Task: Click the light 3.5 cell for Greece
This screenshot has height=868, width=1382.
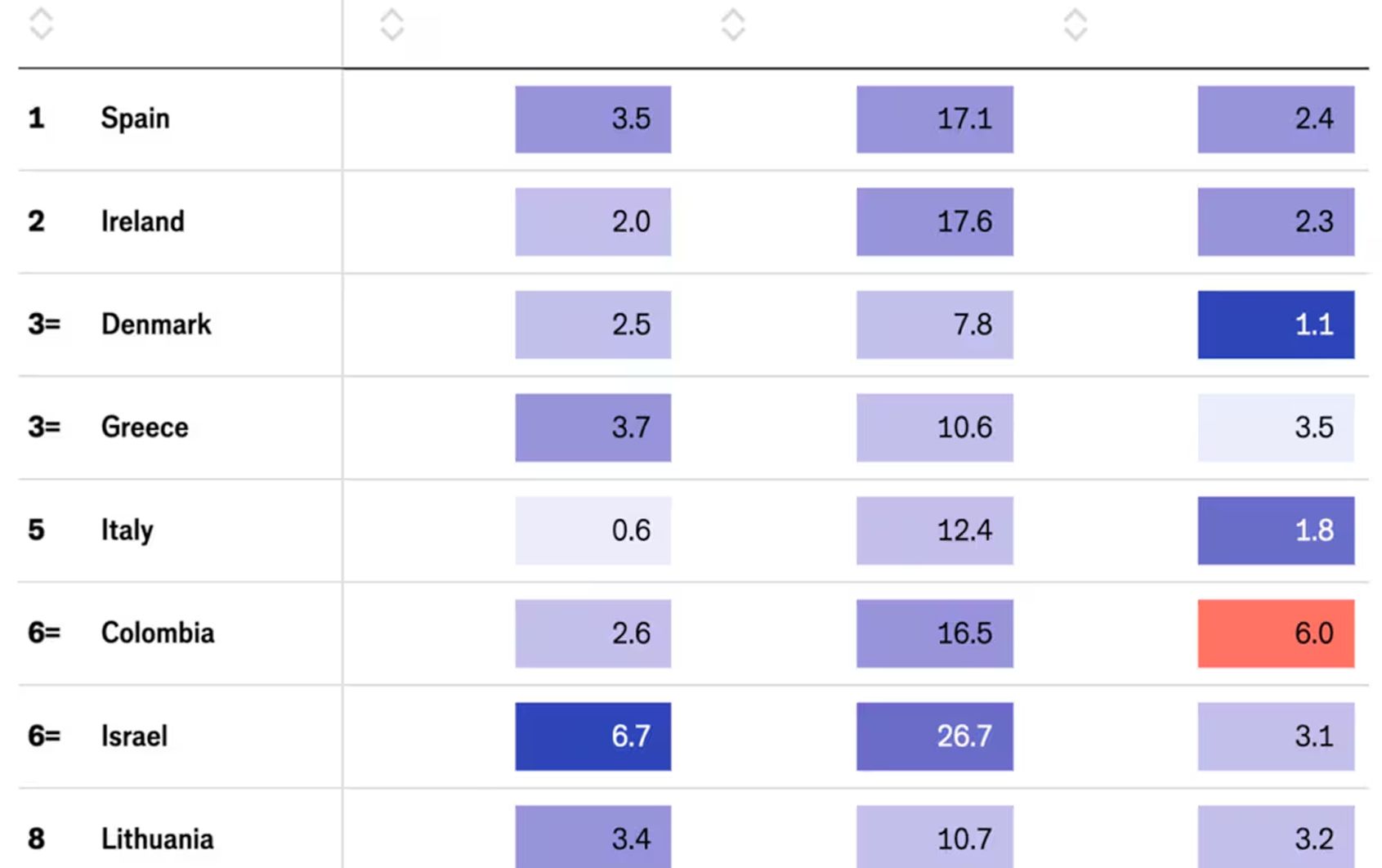Action: pos(1276,427)
